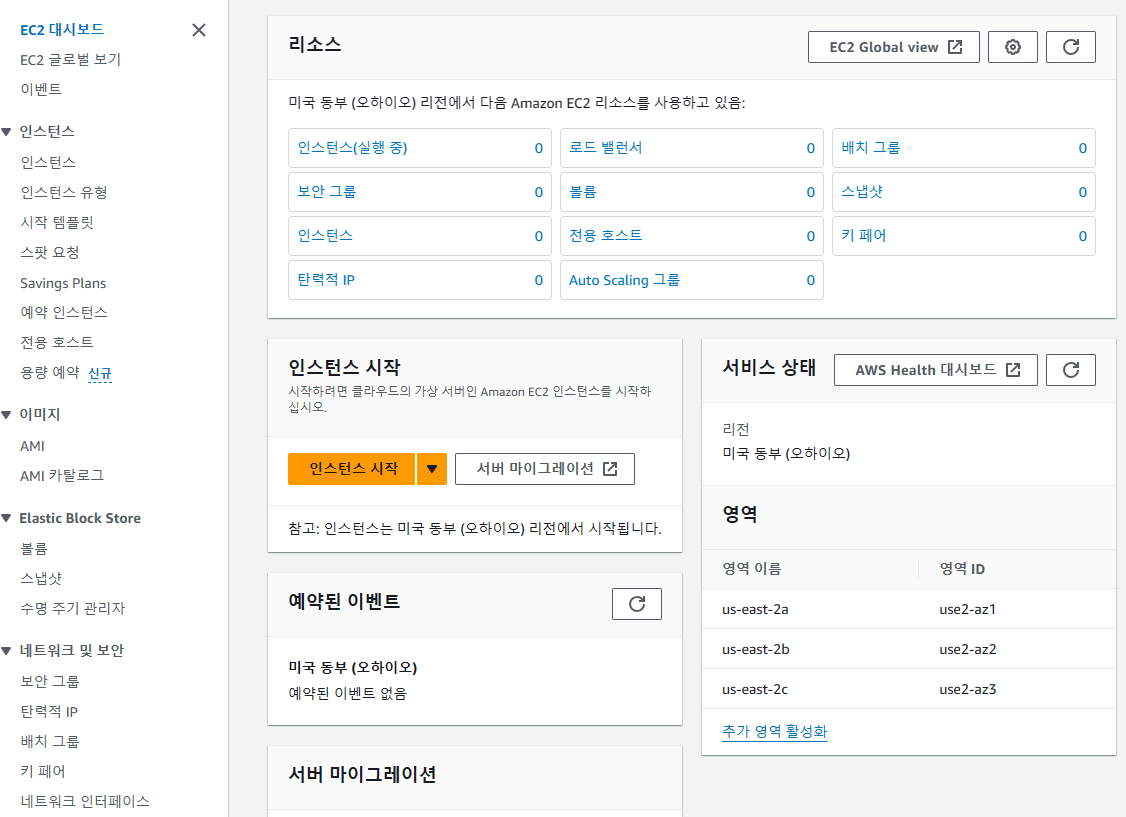
Task: Select the 예약된 이벤트 없음 text
Action: [x=348, y=694]
